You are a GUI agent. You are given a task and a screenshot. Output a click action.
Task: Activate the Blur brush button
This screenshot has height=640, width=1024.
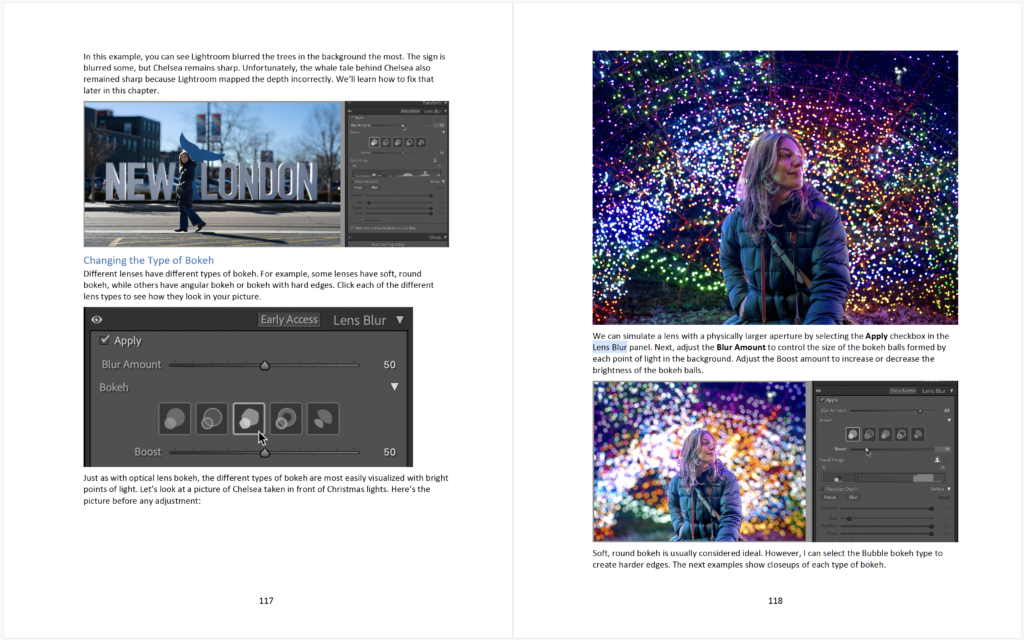click(x=854, y=497)
